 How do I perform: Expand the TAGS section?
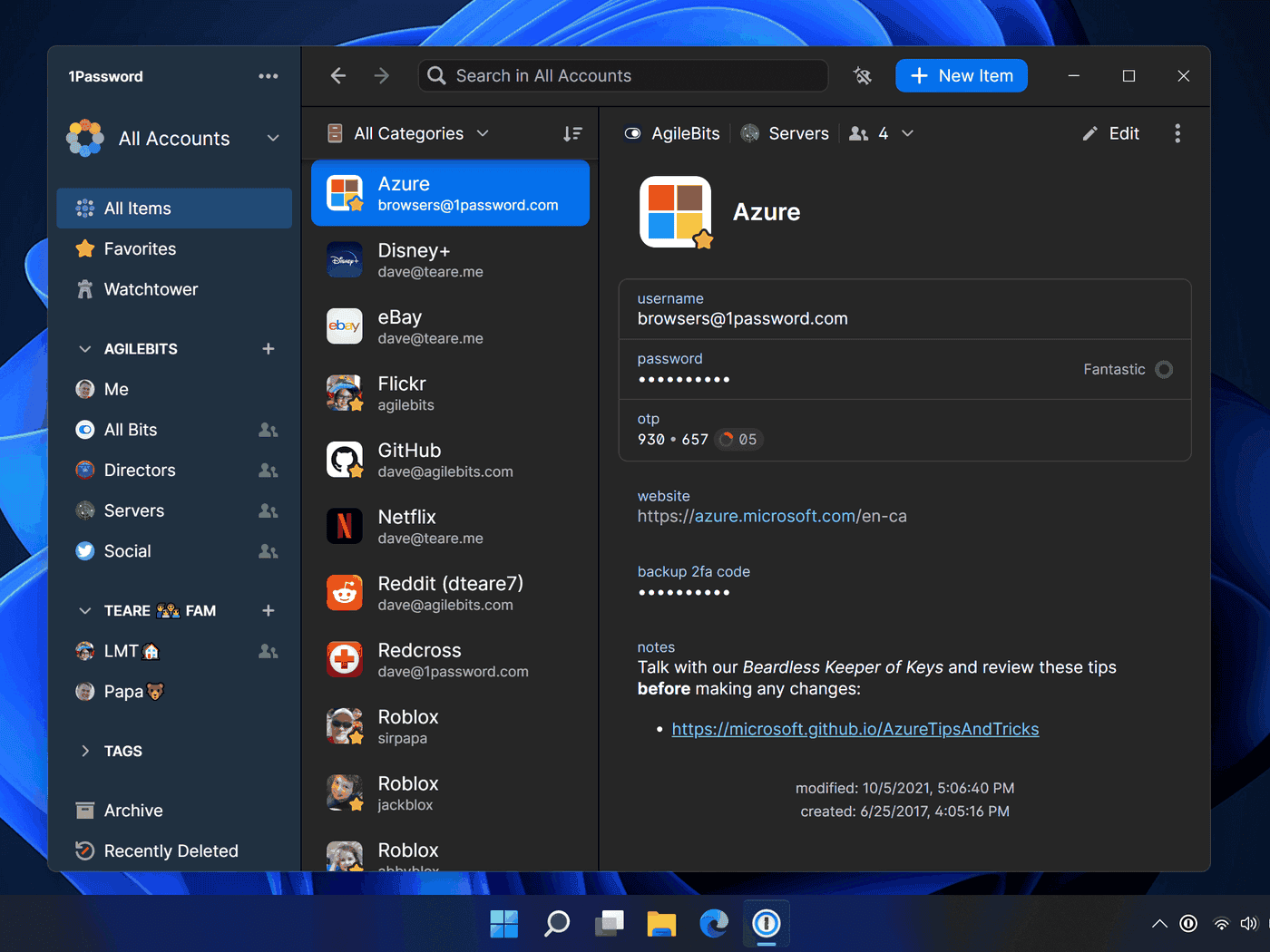(x=85, y=751)
